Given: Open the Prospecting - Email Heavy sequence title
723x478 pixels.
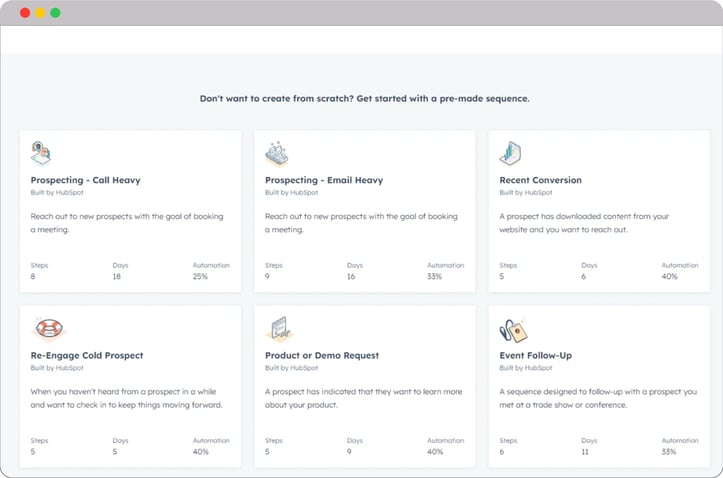Looking at the screenshot, I should (324, 180).
